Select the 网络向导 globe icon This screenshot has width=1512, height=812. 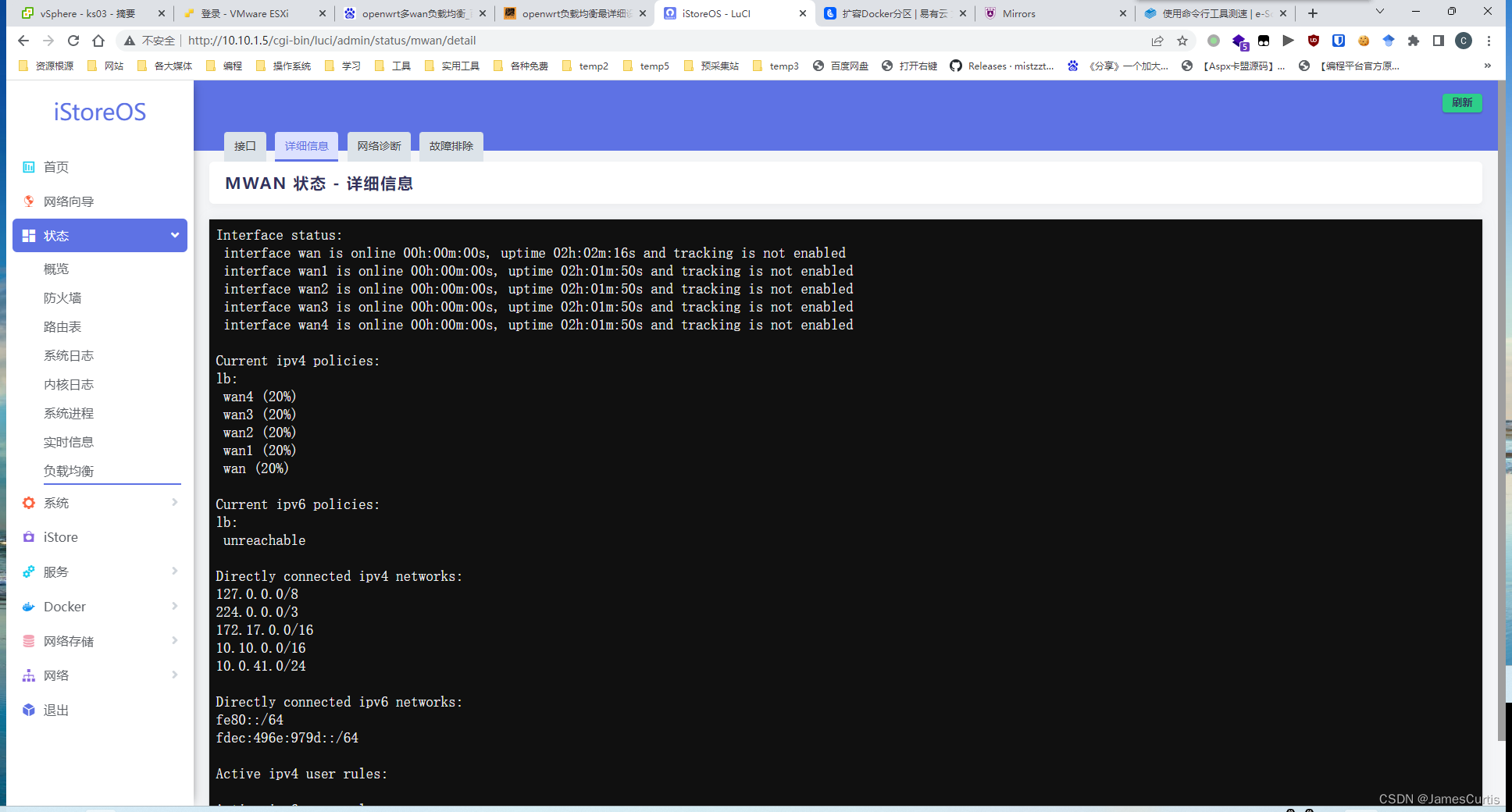coord(29,201)
